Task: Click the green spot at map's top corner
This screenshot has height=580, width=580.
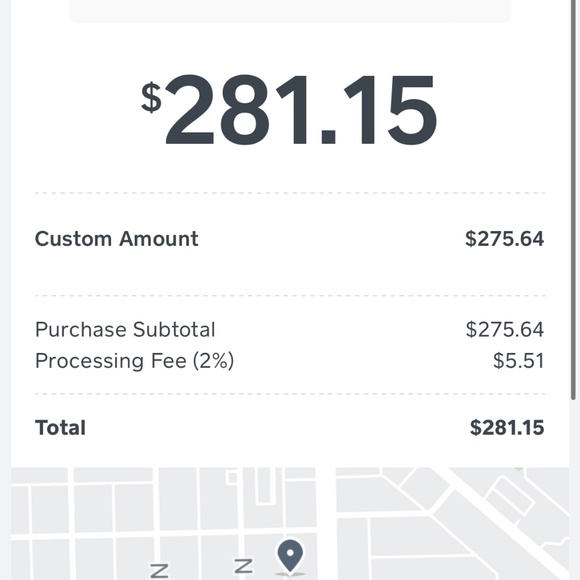Action: pyautogui.click(x=519, y=469)
